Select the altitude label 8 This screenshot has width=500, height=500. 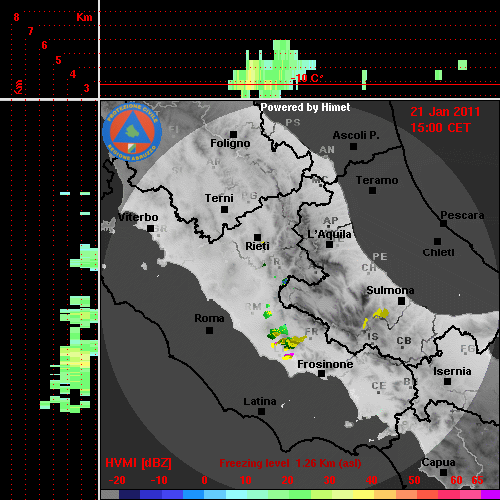click(x=16, y=17)
